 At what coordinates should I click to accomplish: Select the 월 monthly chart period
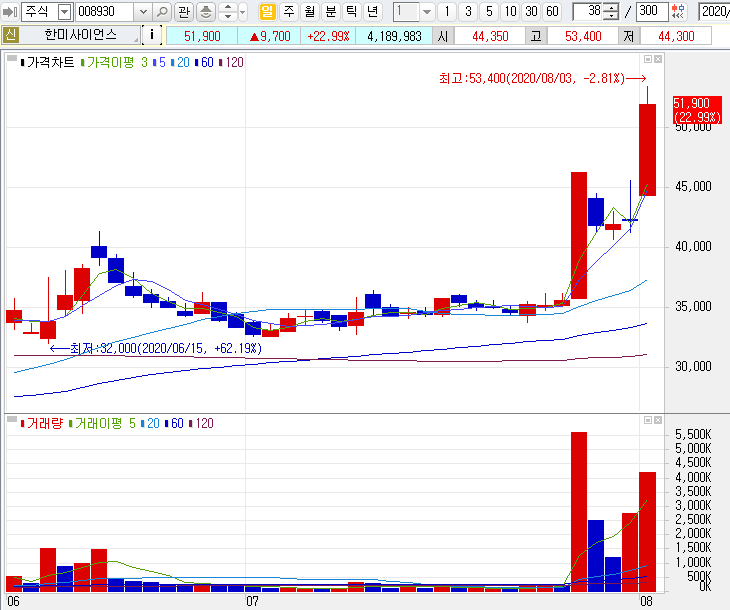pyautogui.click(x=310, y=11)
